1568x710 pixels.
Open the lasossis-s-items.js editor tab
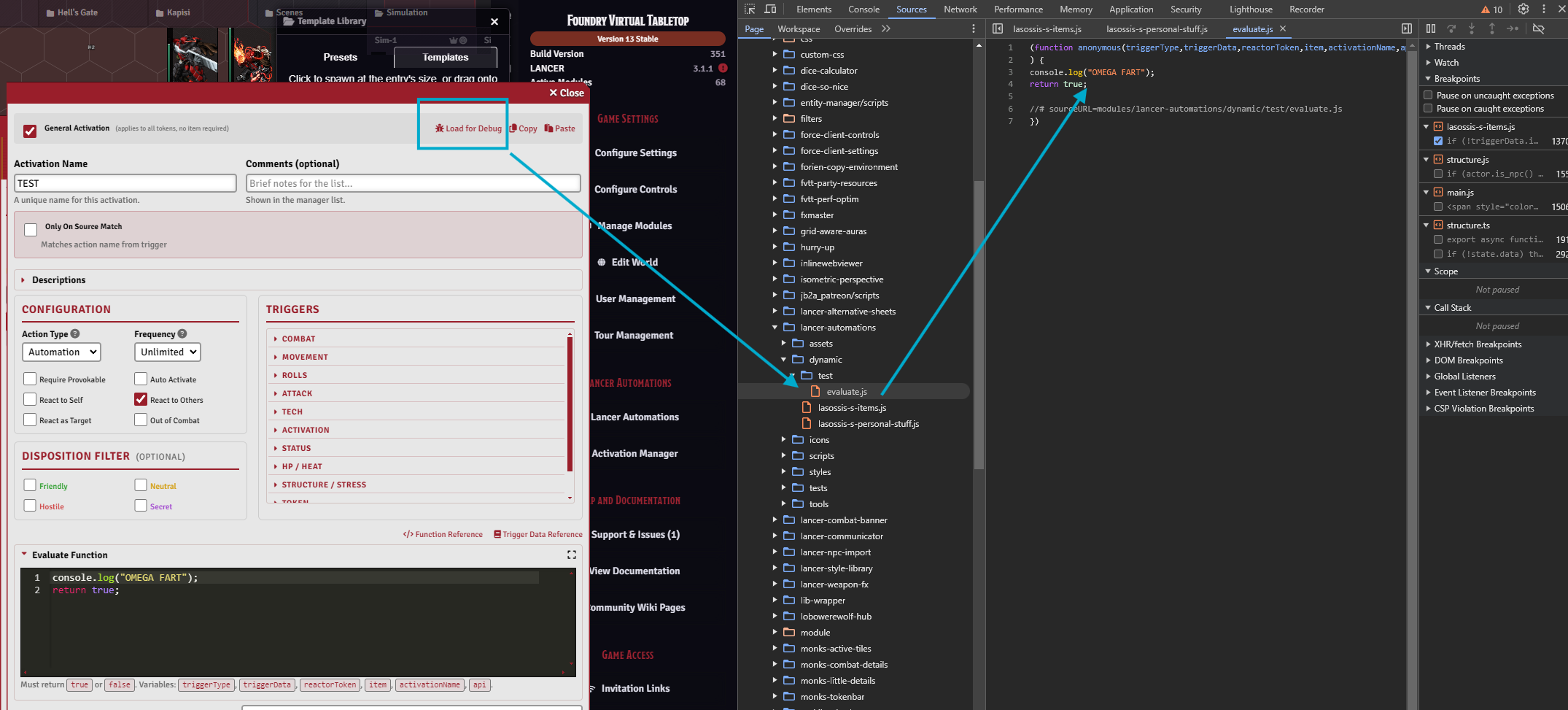click(x=1047, y=29)
